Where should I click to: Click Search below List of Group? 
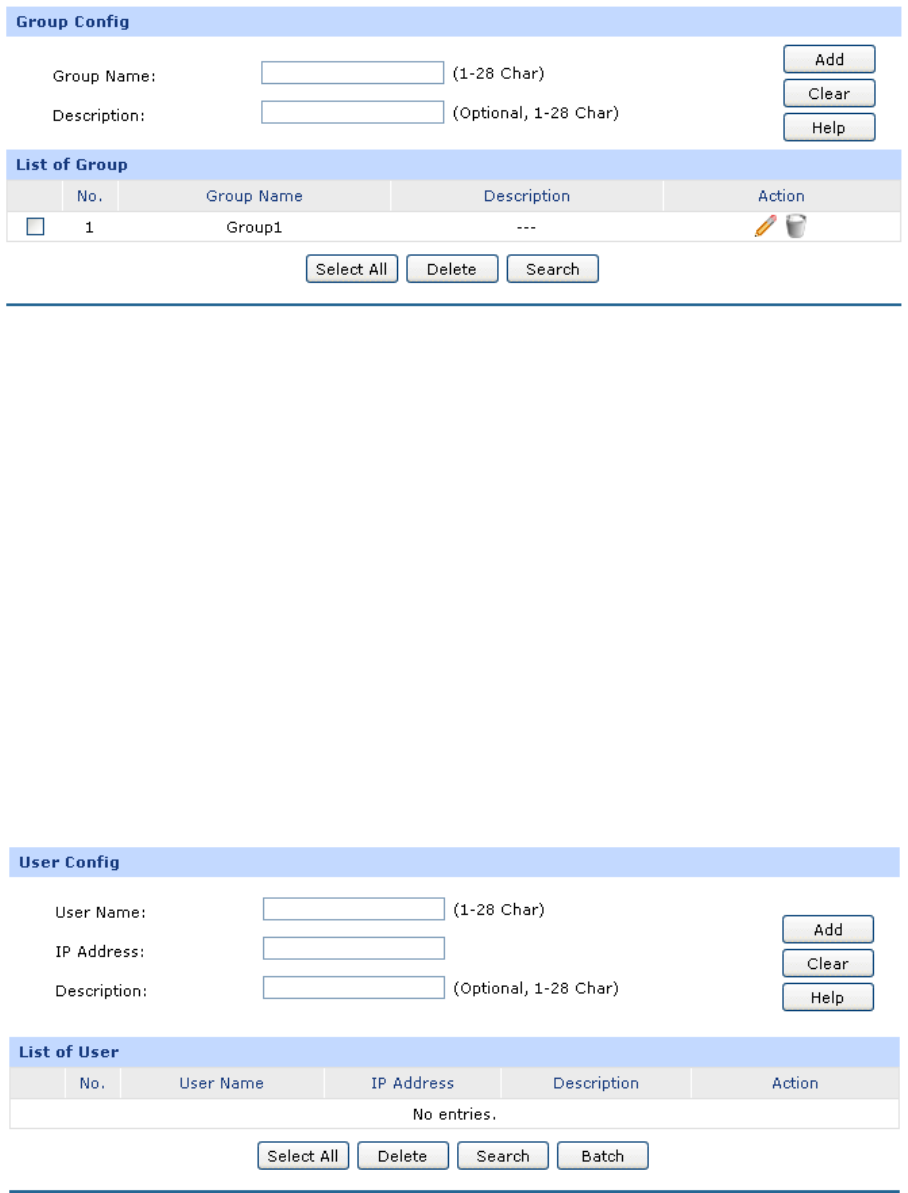[553, 269]
